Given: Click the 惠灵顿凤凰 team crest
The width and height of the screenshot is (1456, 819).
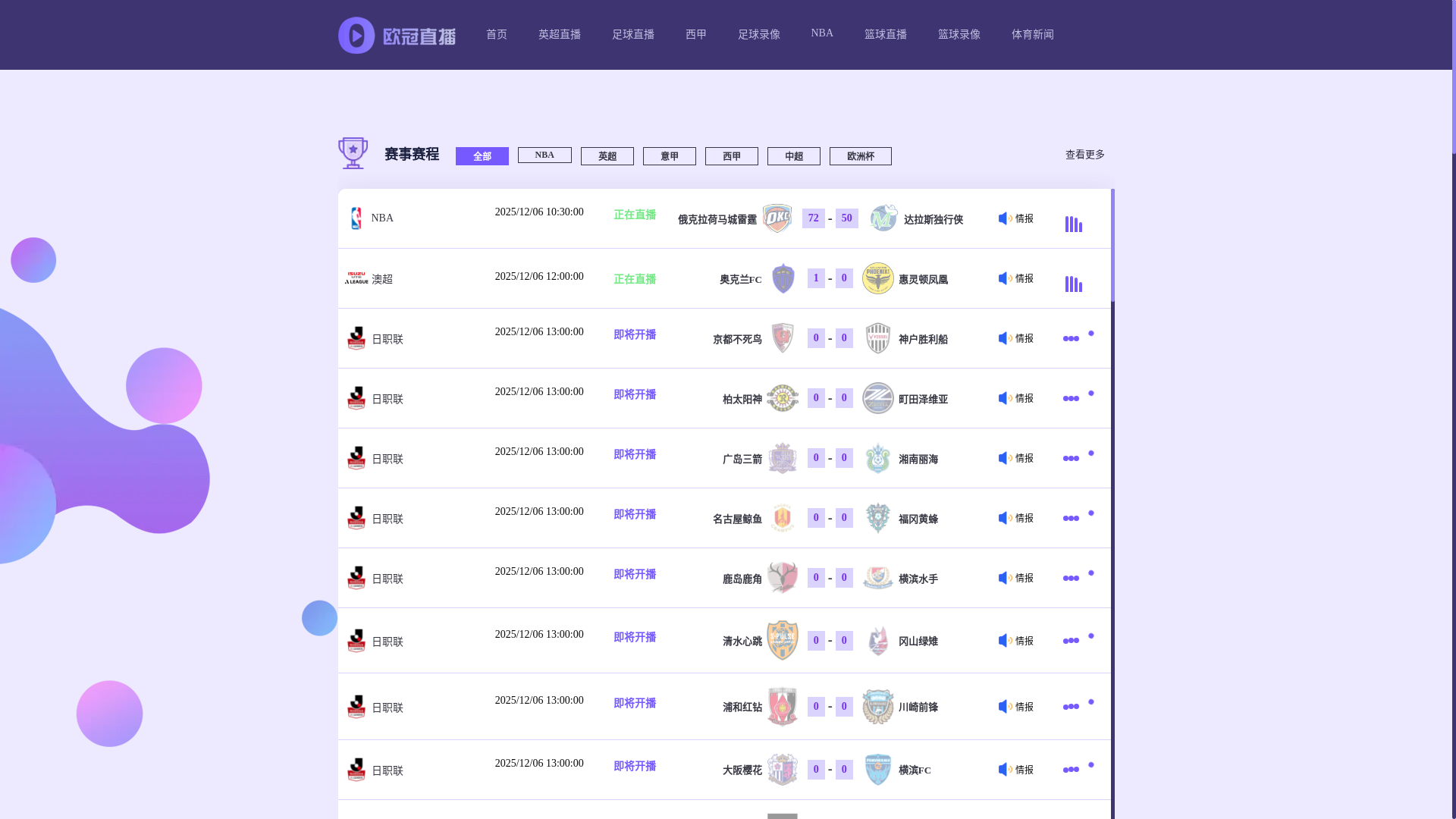Looking at the screenshot, I should 878,278.
